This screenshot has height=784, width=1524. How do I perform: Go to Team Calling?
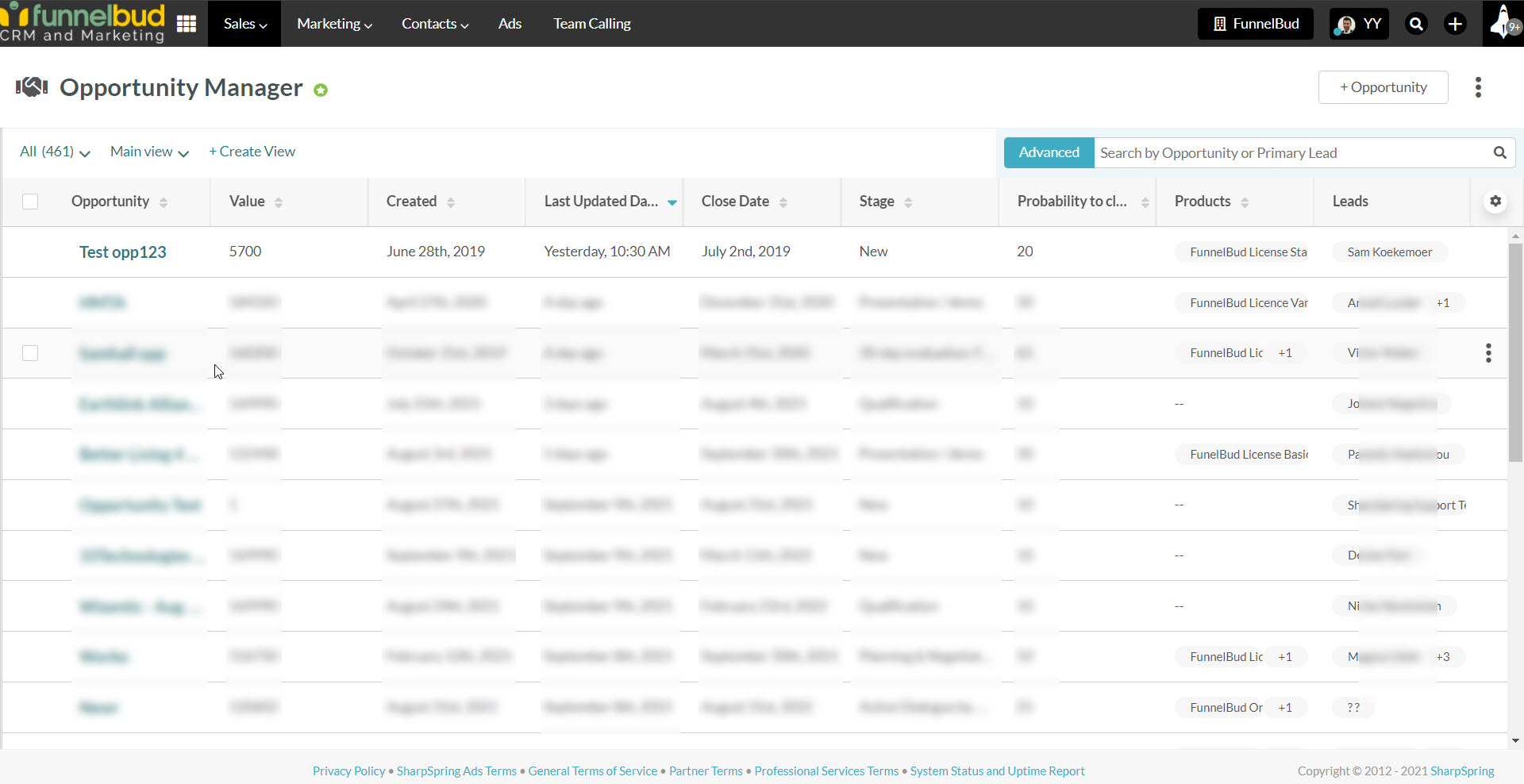pos(592,24)
